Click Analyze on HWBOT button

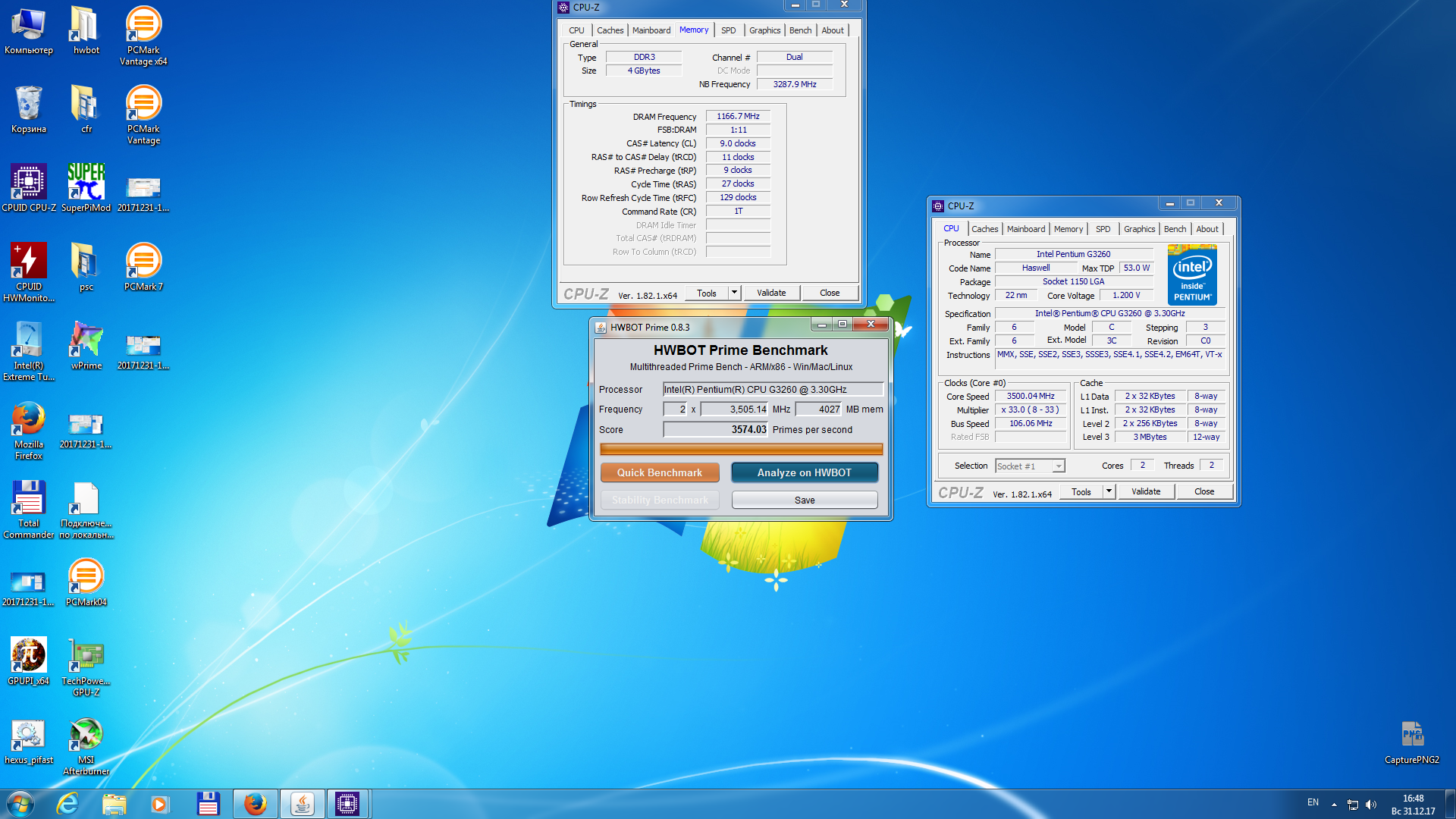[804, 472]
